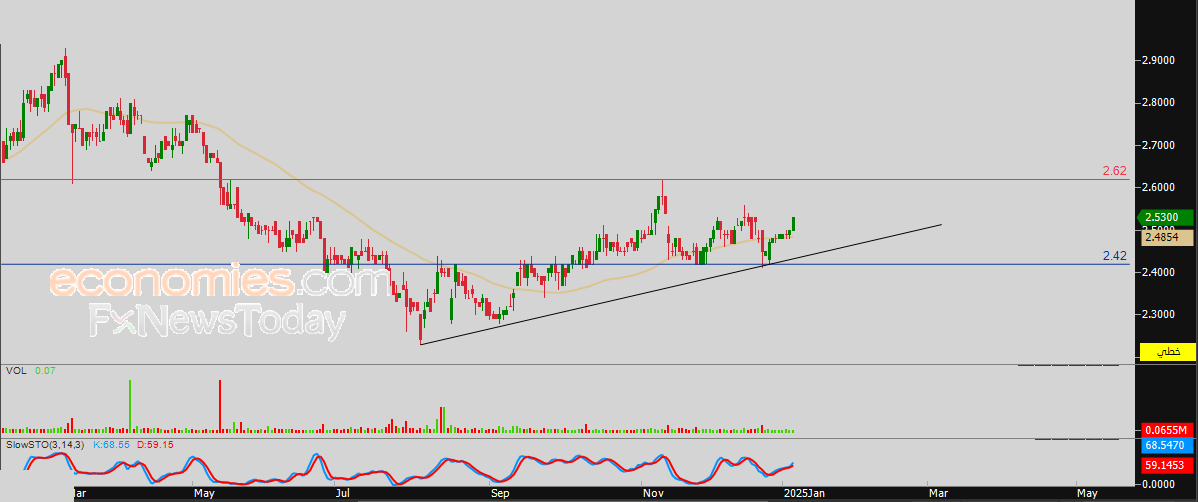The image size is (1198, 502).
Task: Click the tallest green volume spike bar
Action: 130,406
